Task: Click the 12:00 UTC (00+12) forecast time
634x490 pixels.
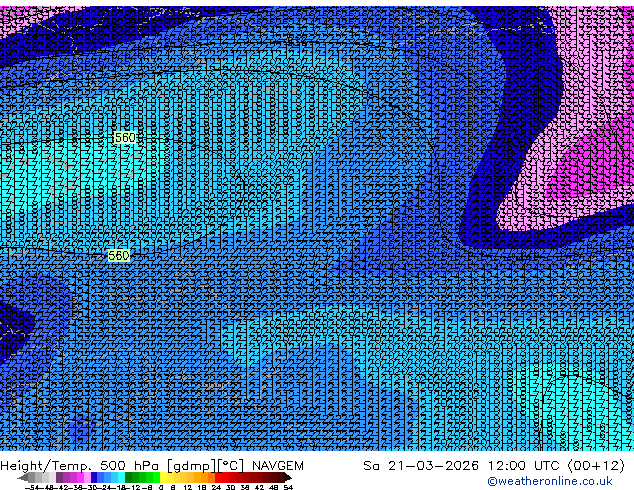Action: coord(556,466)
